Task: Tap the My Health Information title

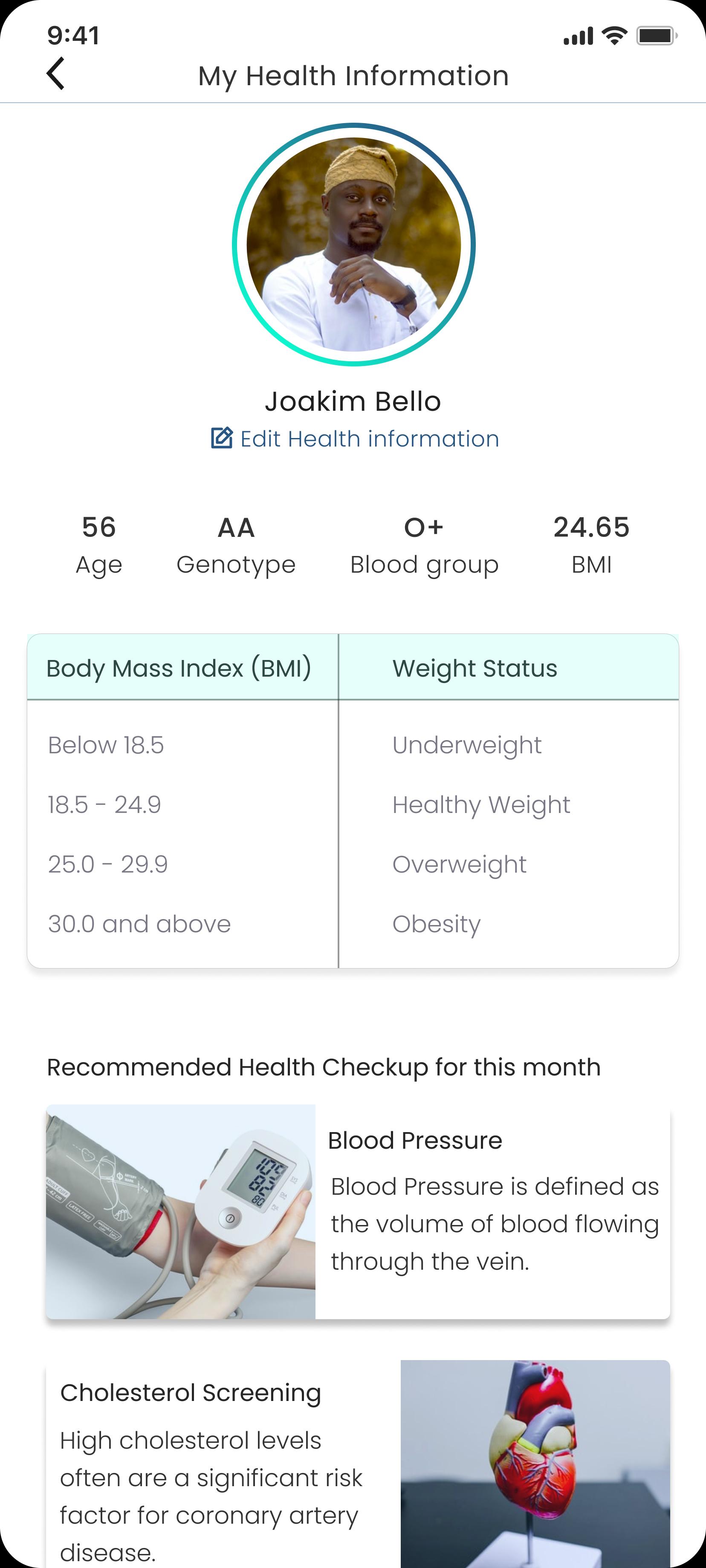Action: pos(353,76)
